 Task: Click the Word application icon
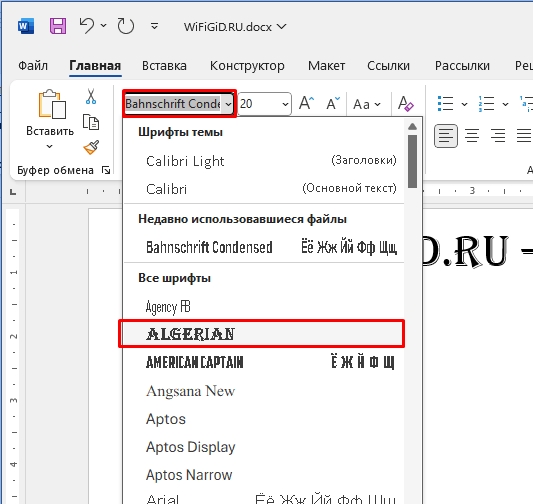coord(26,26)
